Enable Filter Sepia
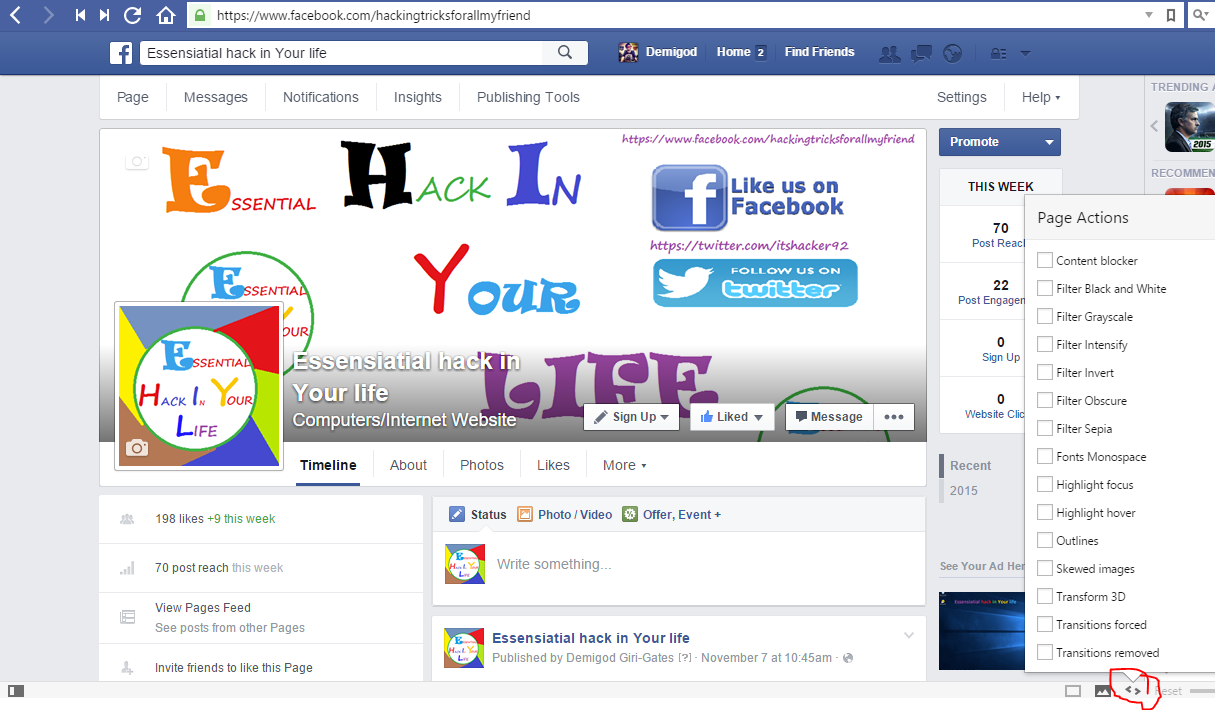The height and width of the screenshot is (710, 1215). pyautogui.click(x=1045, y=428)
